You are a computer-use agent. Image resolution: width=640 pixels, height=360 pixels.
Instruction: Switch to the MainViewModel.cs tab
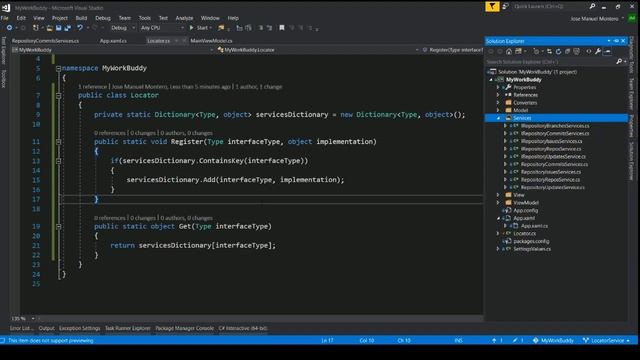[211, 41]
